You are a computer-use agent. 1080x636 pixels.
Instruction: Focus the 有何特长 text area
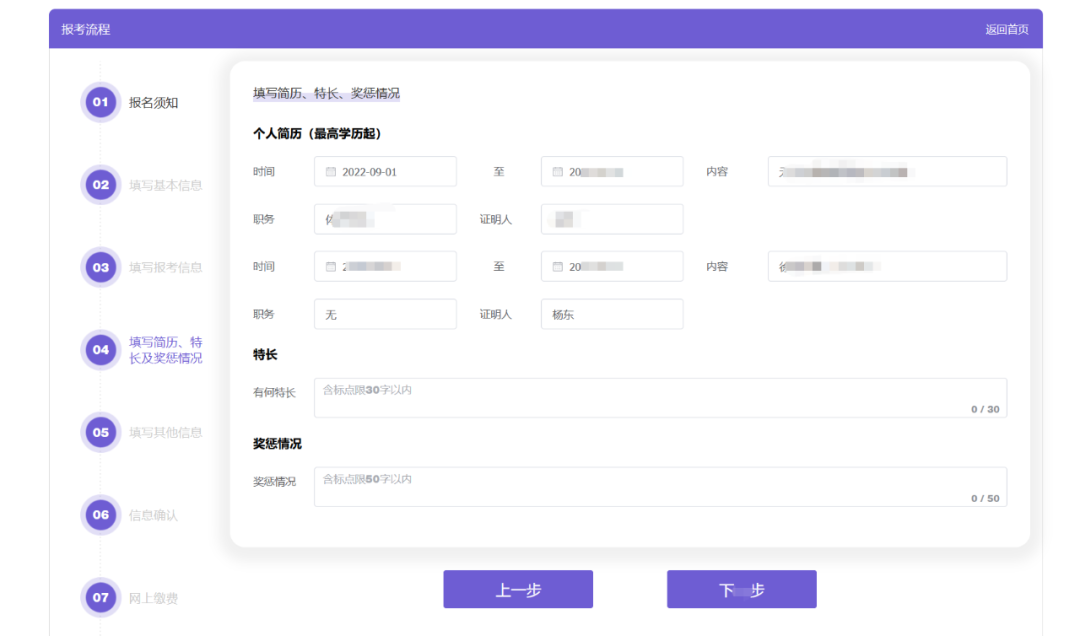pyautogui.click(x=661, y=398)
